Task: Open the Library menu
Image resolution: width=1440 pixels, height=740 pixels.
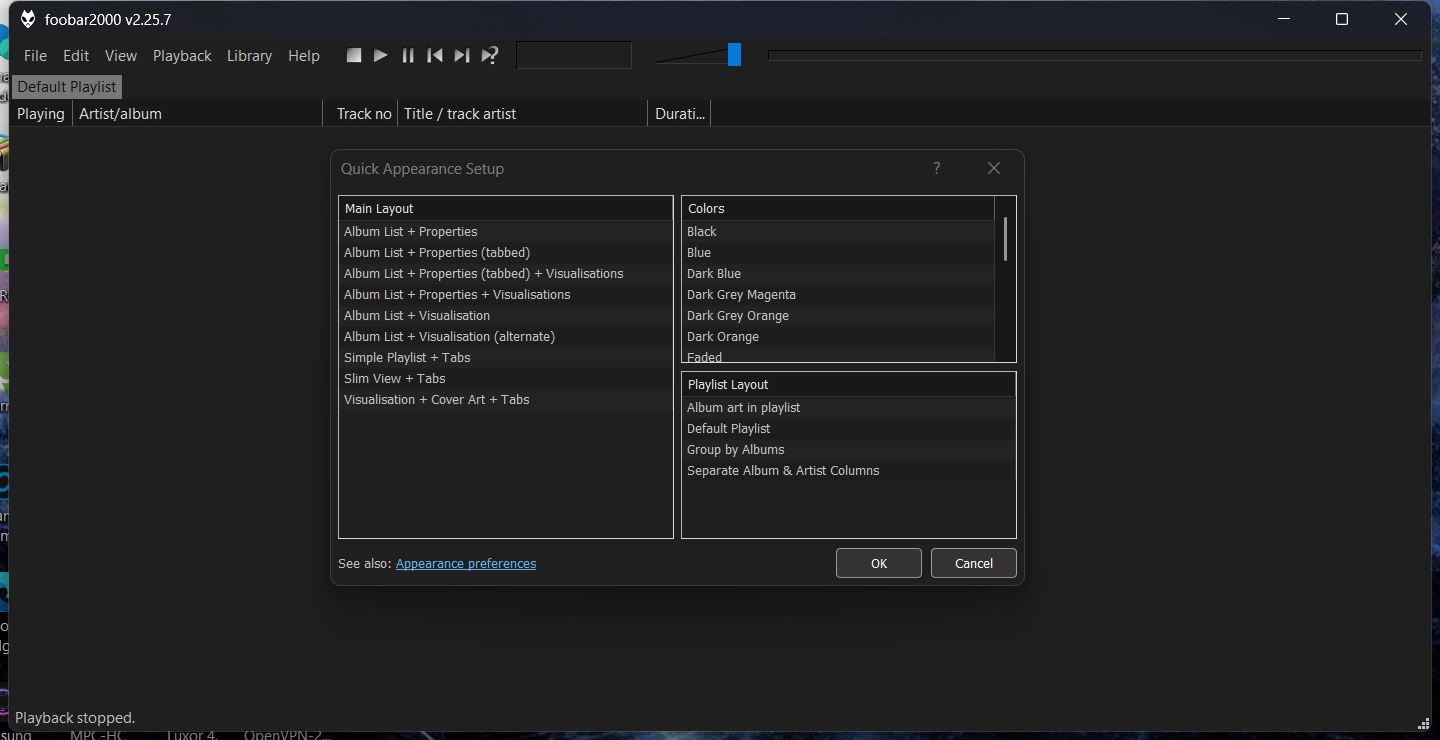Action: coord(249,56)
